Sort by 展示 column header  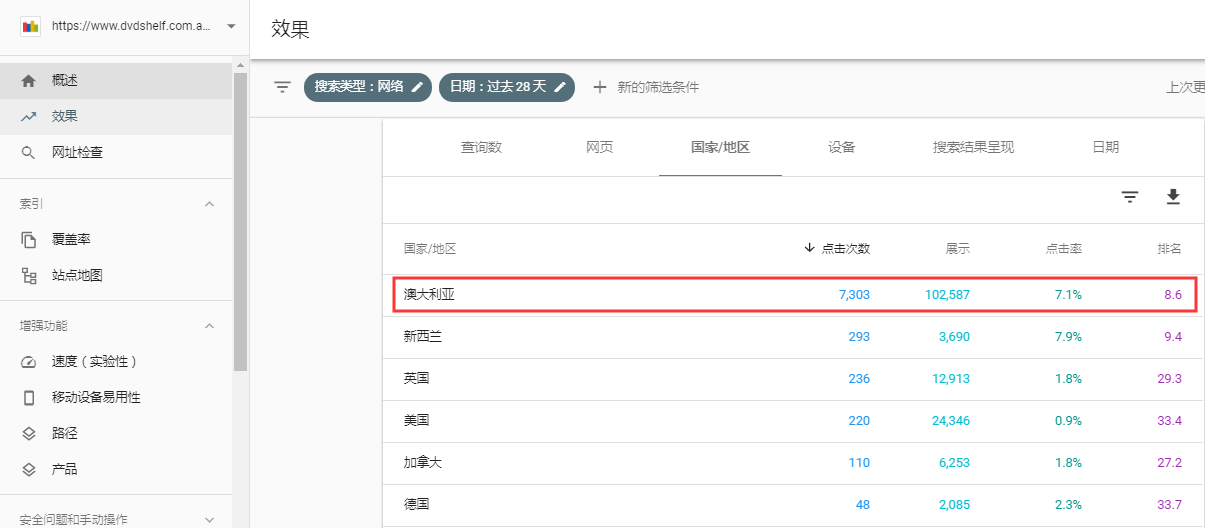click(958, 249)
